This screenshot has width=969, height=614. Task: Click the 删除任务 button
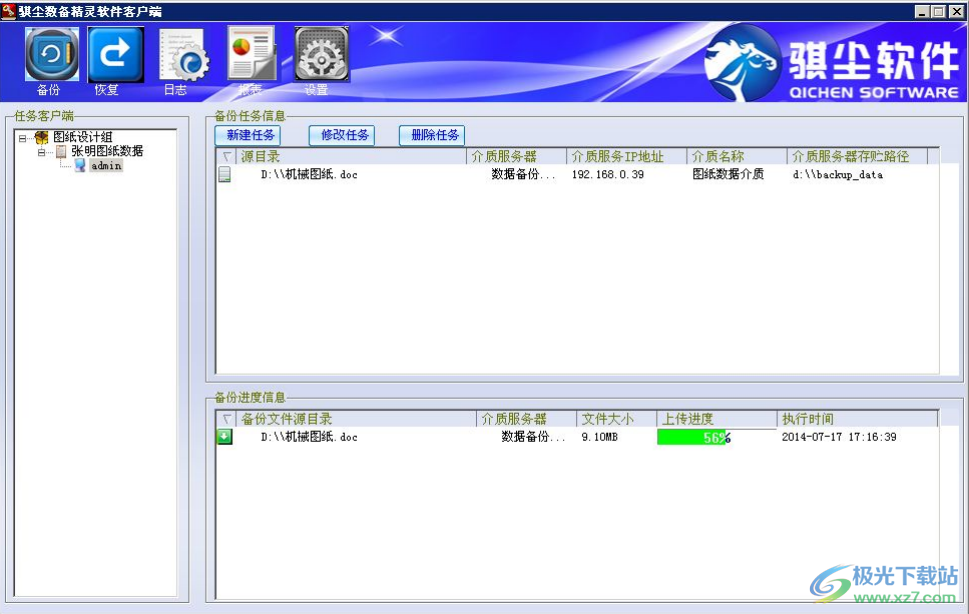click(432, 134)
